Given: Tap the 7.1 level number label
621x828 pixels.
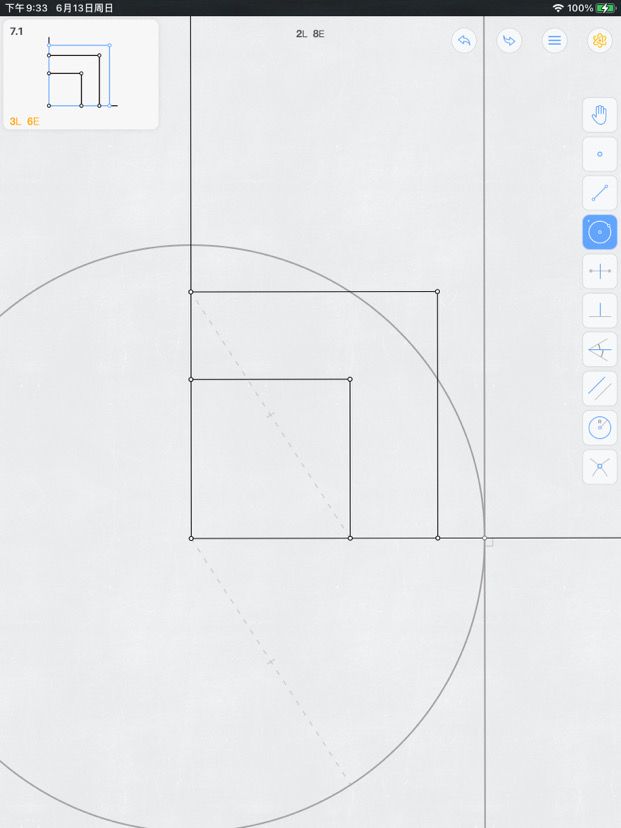Looking at the screenshot, I should [16, 31].
